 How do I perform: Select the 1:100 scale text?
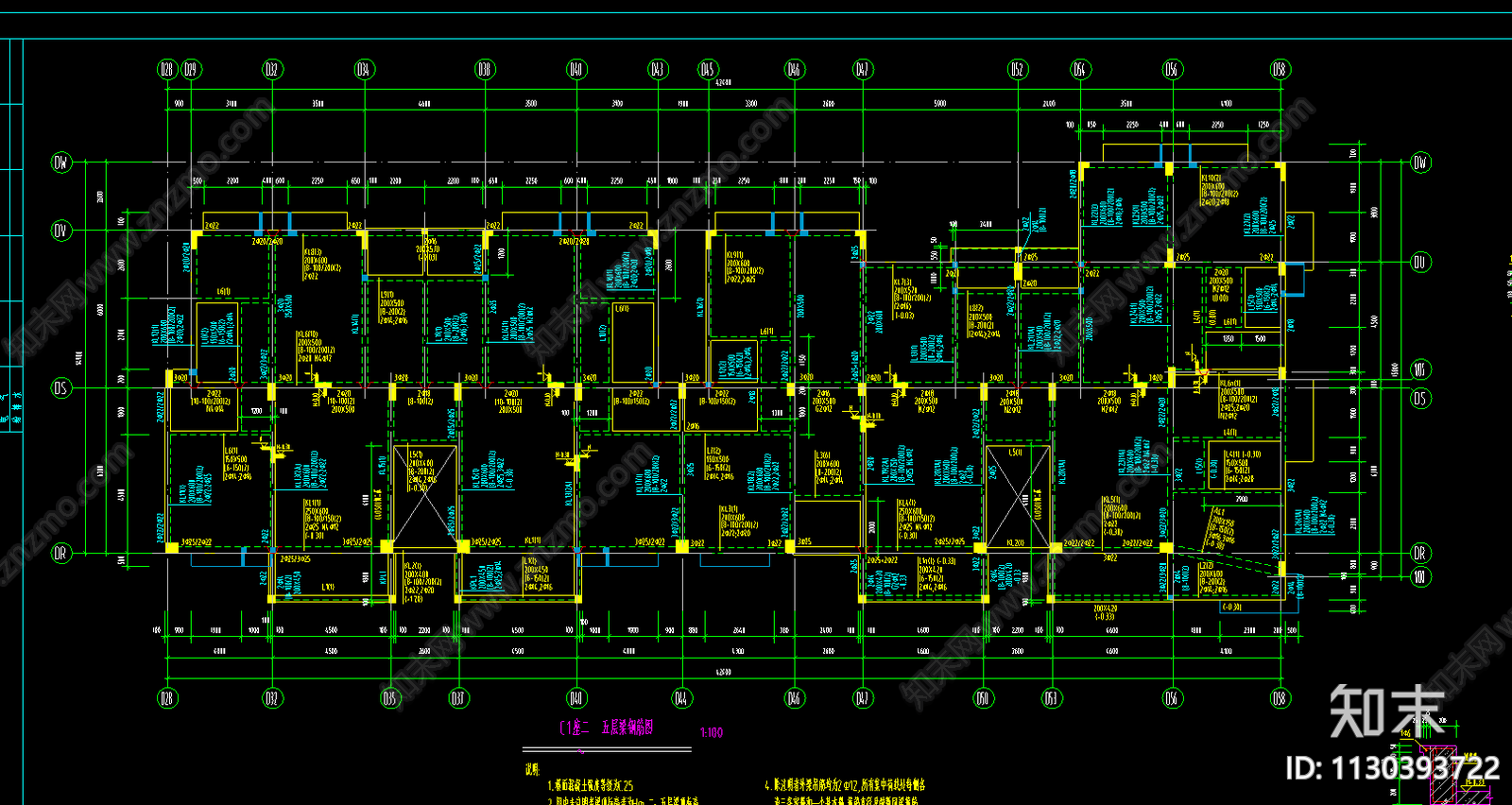point(712,732)
